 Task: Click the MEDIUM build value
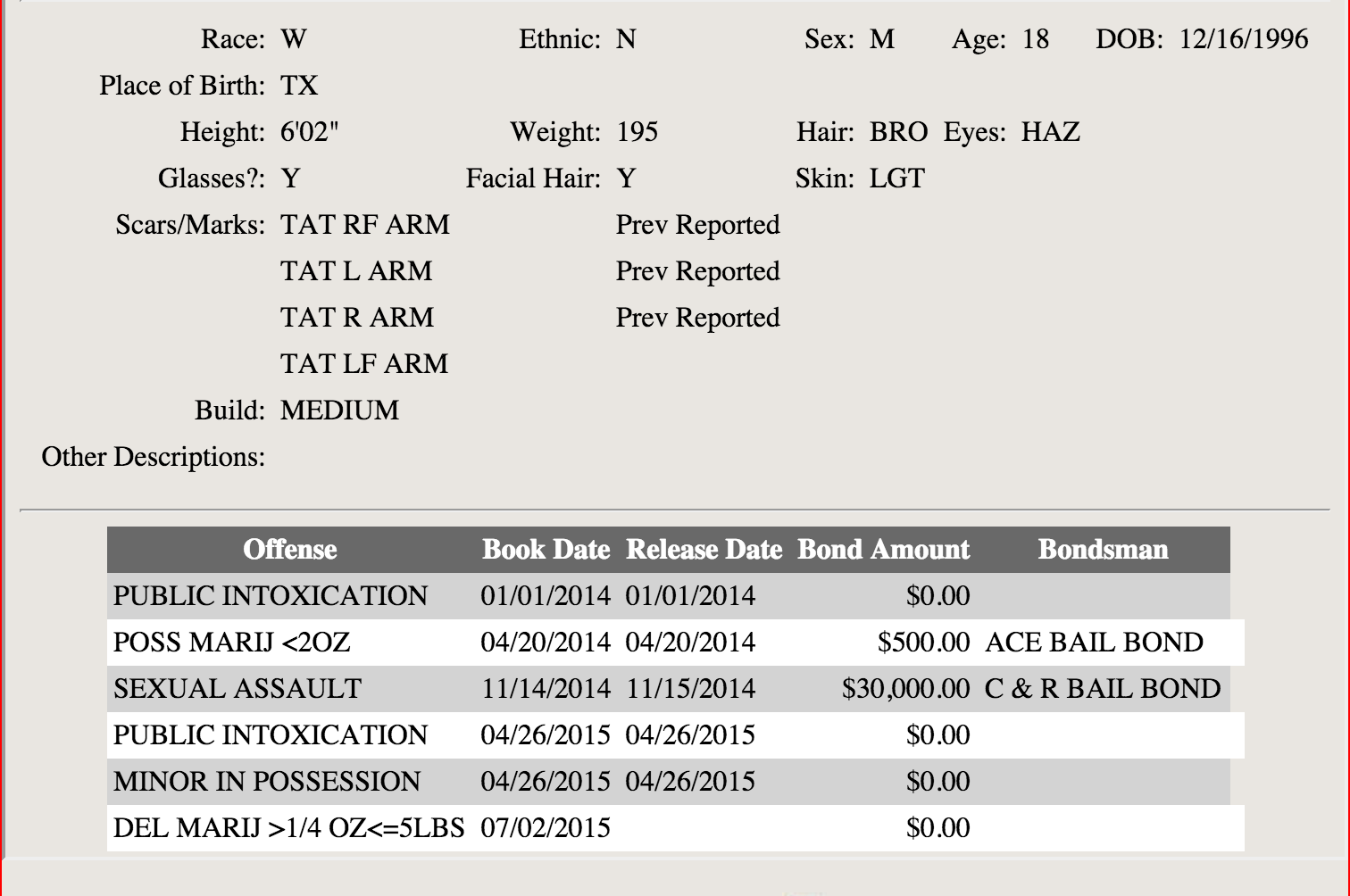(x=339, y=411)
